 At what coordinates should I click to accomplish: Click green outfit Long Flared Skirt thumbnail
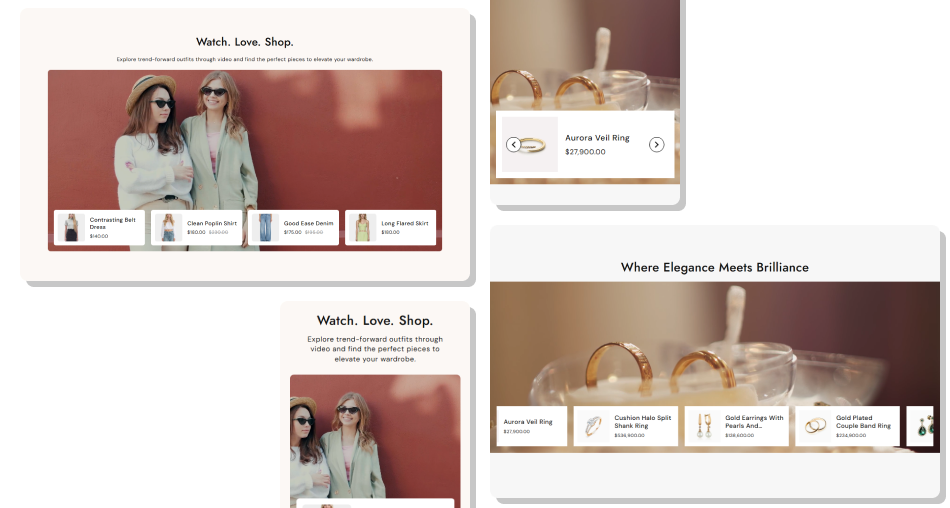click(x=362, y=228)
